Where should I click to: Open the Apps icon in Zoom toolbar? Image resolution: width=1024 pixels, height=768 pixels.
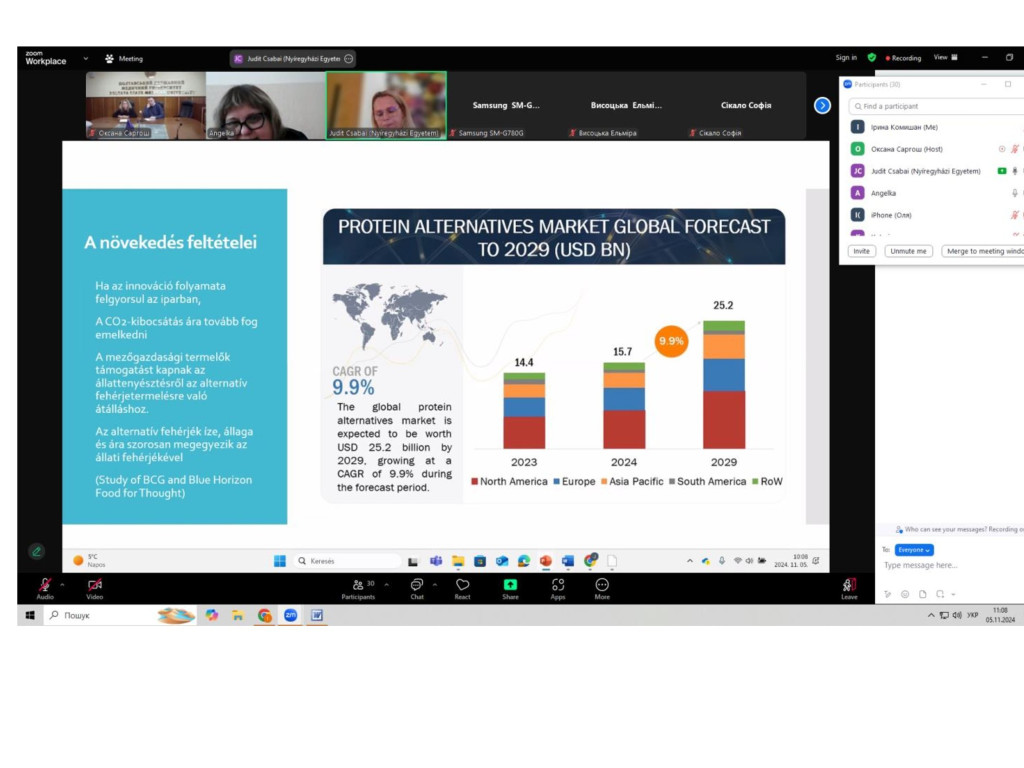click(x=558, y=585)
